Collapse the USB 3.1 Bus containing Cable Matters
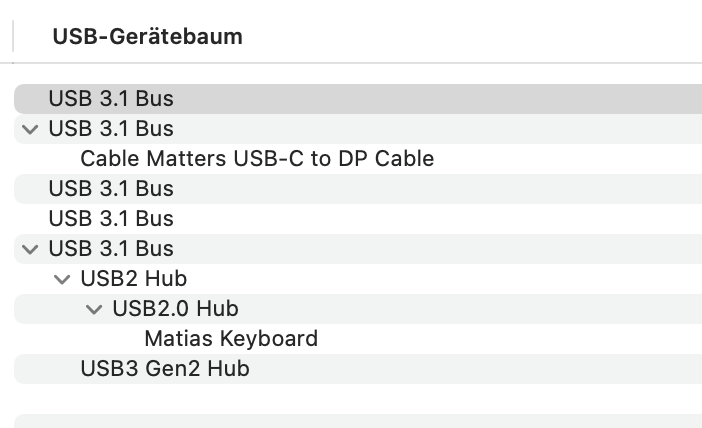Screen dimensions: 702x428 pyautogui.click(x=29, y=129)
